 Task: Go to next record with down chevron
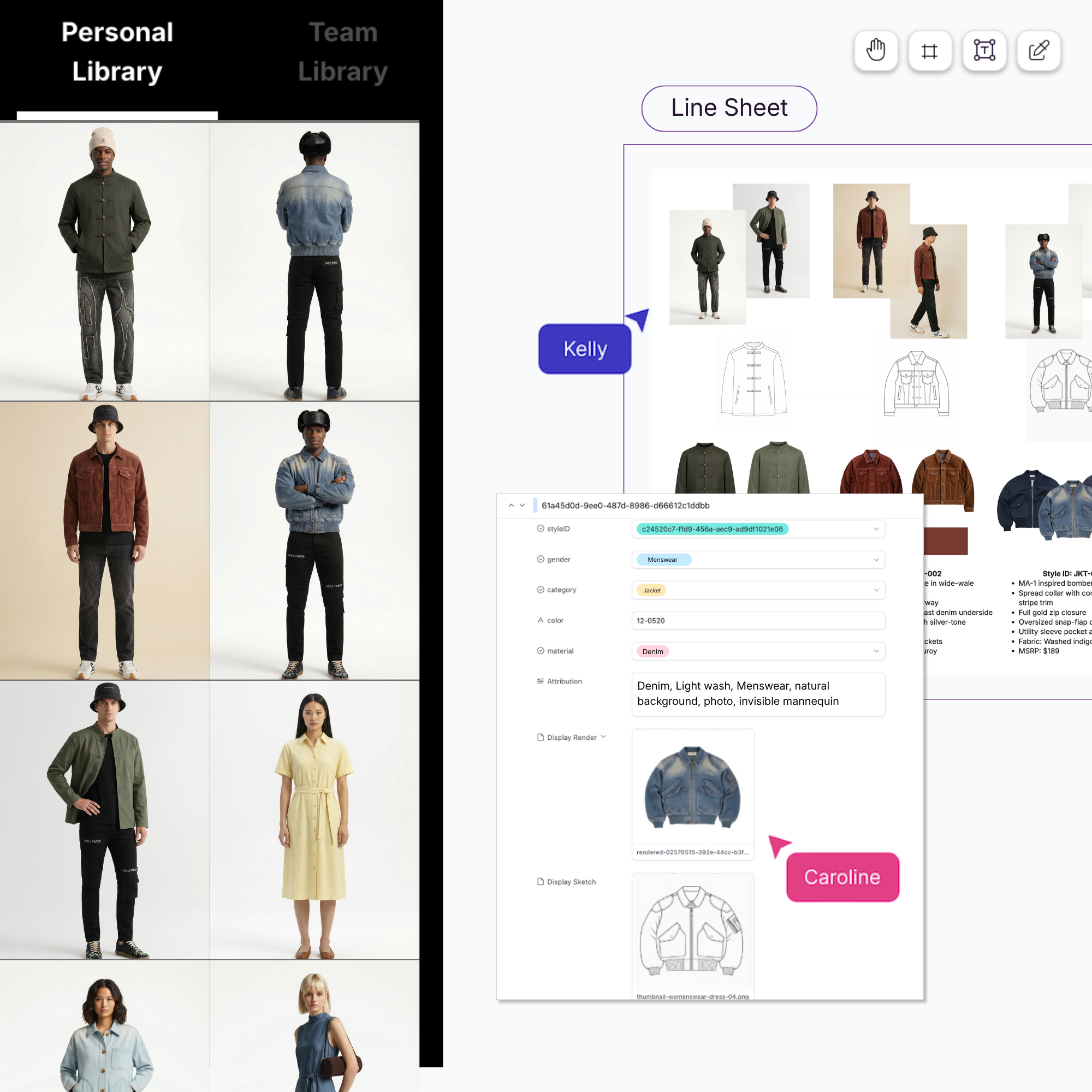click(523, 505)
